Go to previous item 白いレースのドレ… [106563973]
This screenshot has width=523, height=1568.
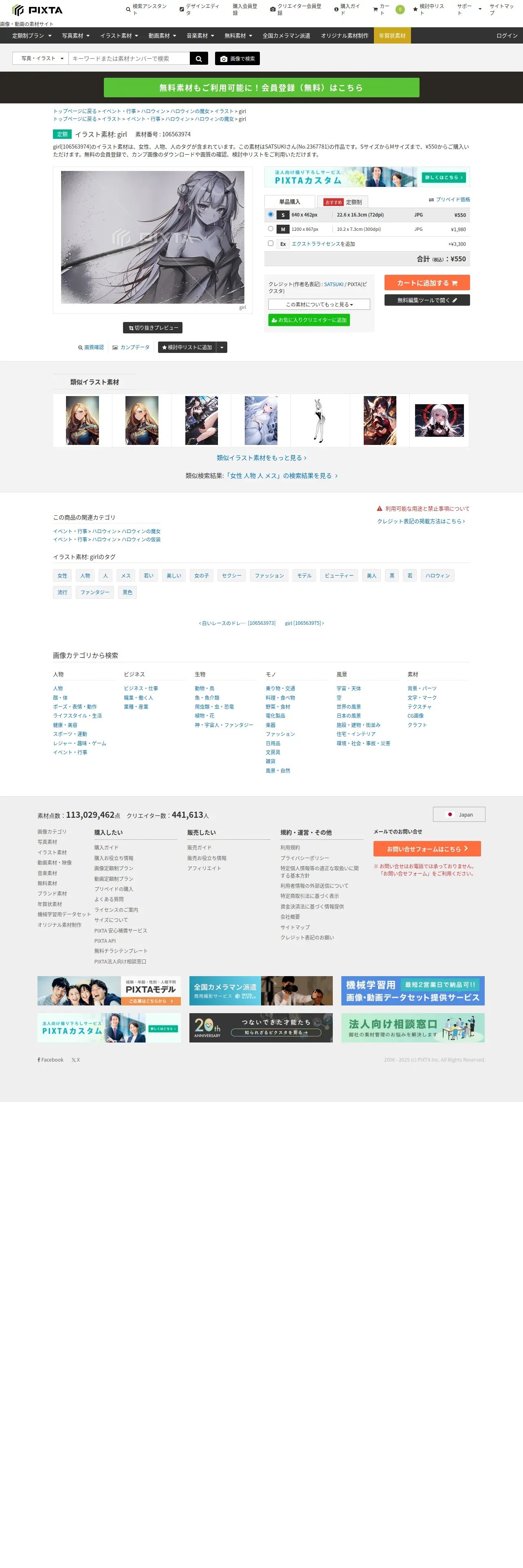237,623
